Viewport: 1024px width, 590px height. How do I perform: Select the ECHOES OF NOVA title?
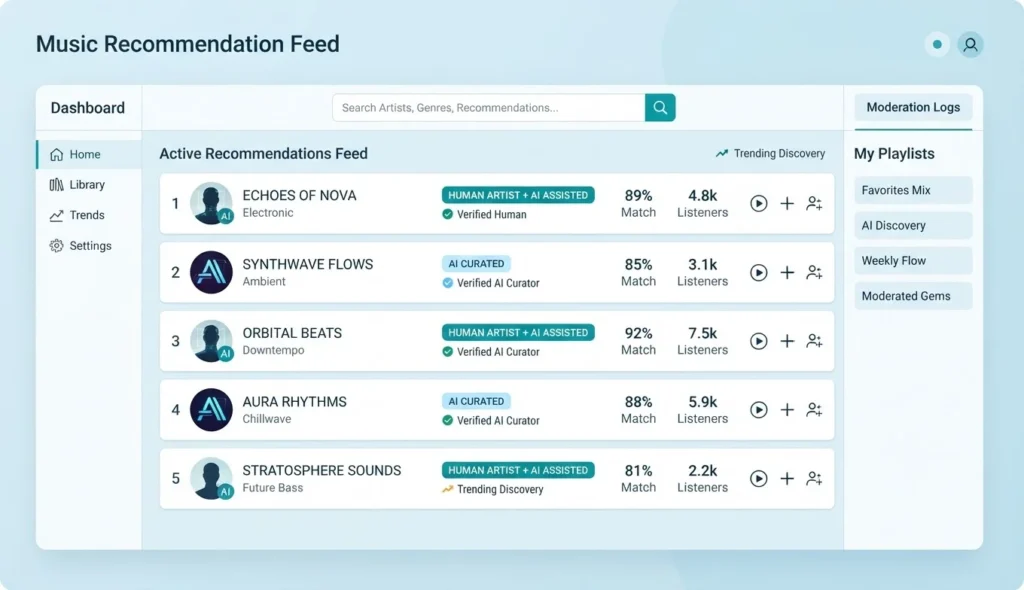(299, 195)
